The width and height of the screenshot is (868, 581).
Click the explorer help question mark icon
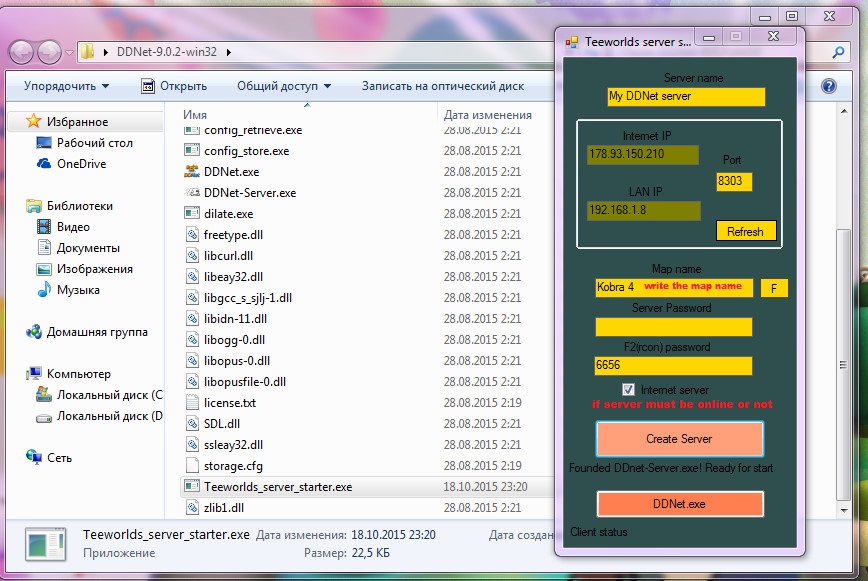[828, 86]
